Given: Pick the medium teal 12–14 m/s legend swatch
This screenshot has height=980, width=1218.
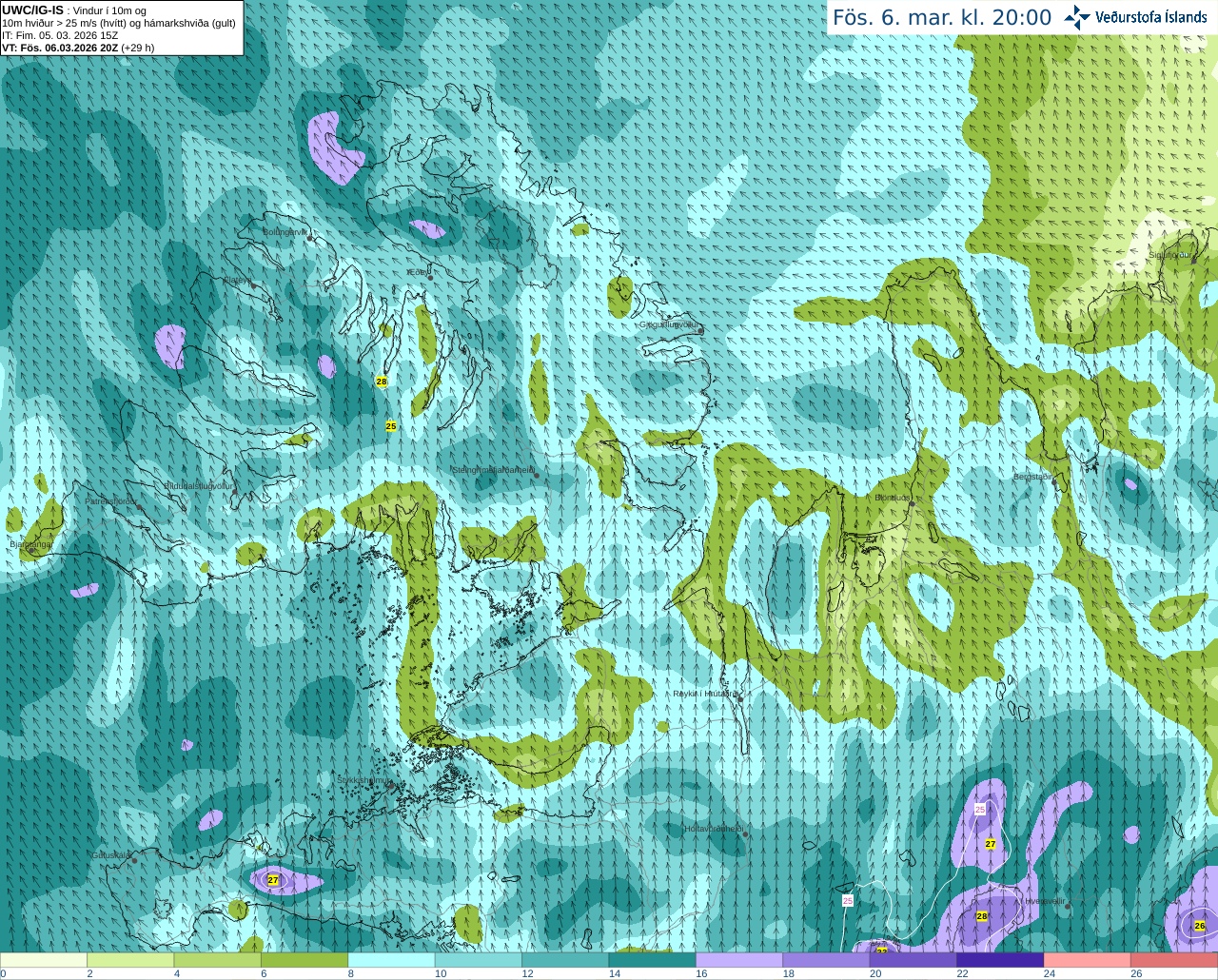Looking at the screenshot, I should click(x=566, y=960).
